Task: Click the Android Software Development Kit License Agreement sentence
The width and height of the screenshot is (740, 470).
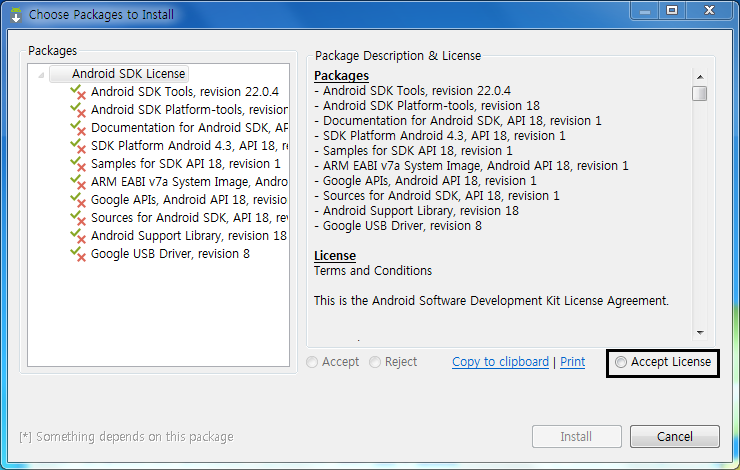Action: pos(491,301)
